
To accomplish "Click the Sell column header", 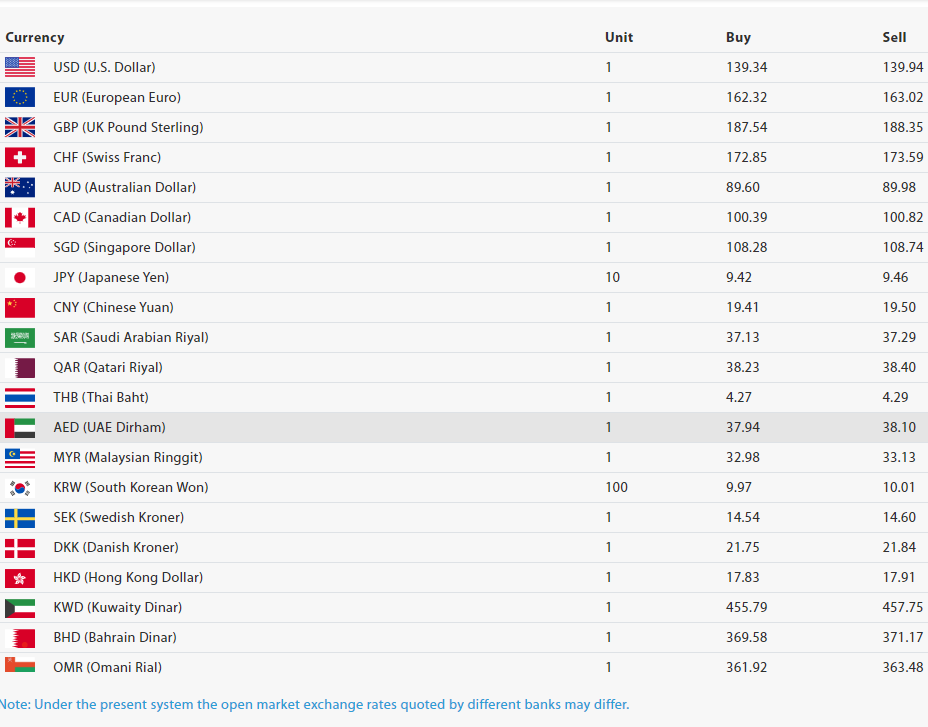I will coord(894,37).
